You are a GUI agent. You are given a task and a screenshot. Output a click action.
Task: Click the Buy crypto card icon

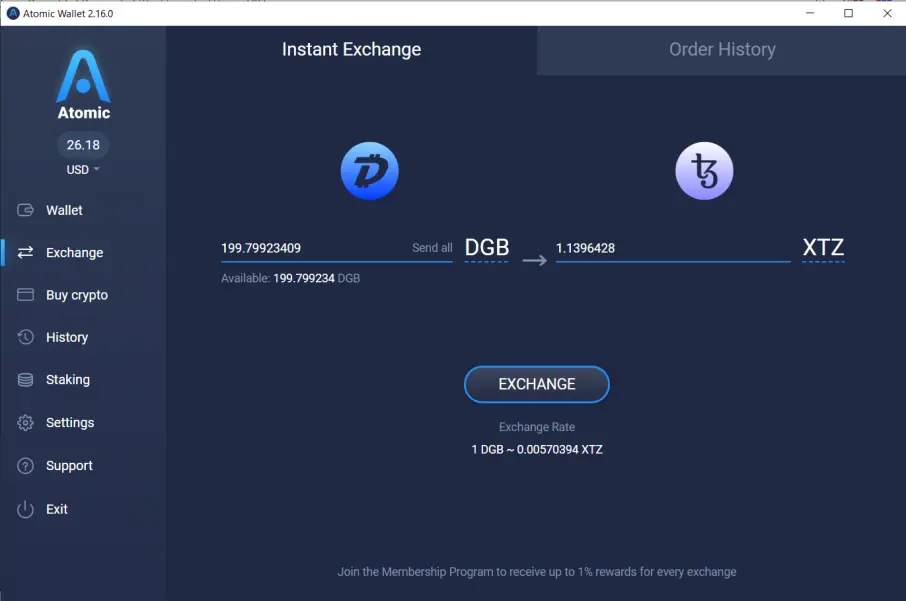pos(25,295)
